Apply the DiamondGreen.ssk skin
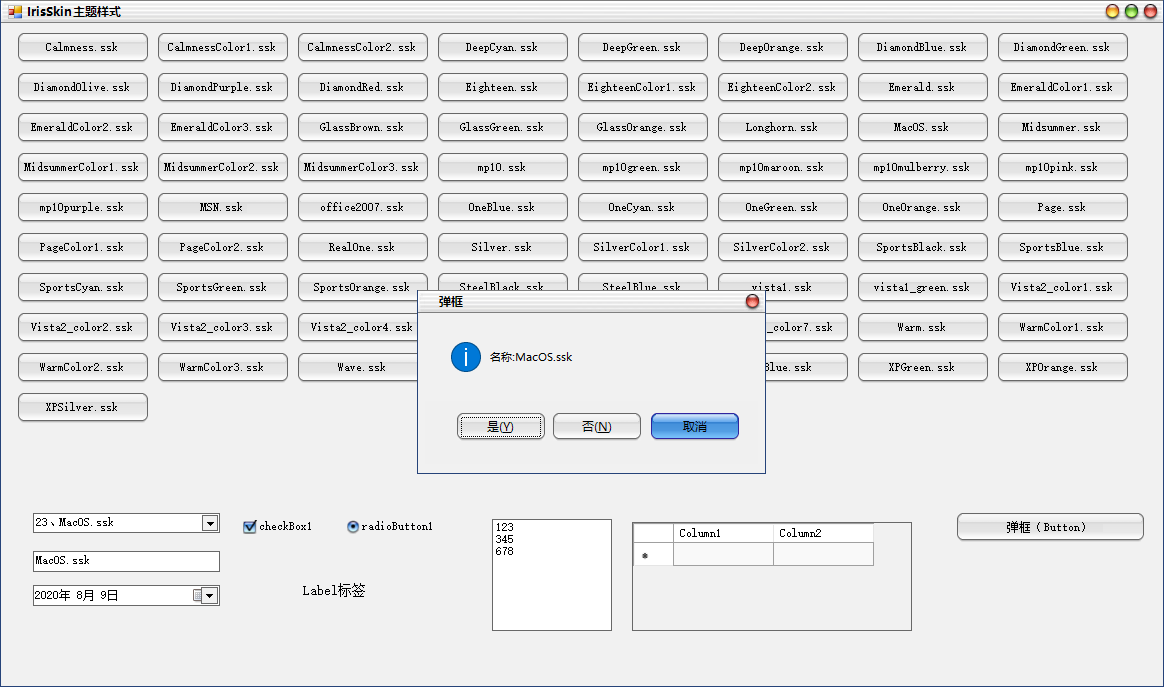The width and height of the screenshot is (1164, 687). click(1062, 47)
